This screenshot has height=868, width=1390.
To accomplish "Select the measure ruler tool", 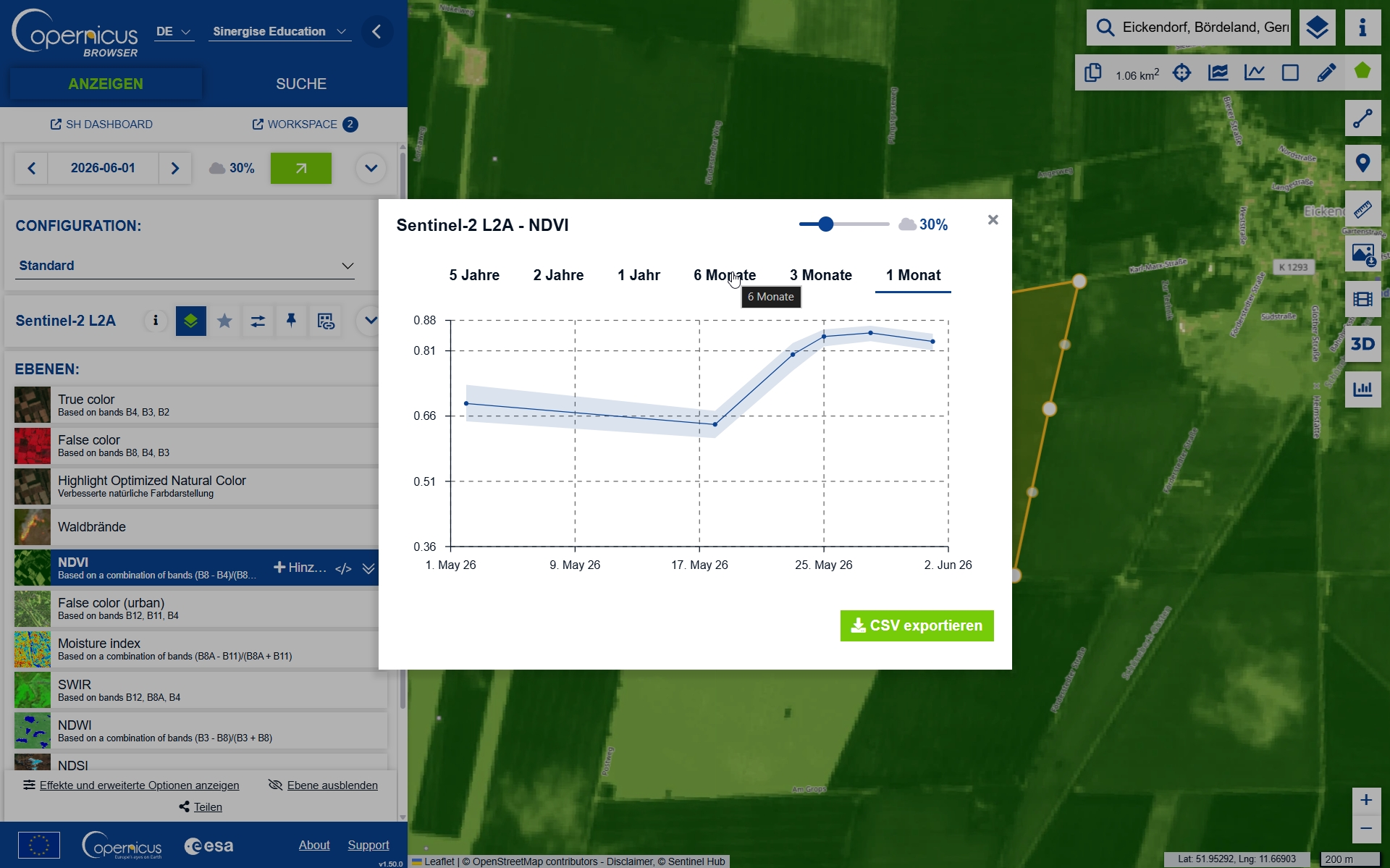I will 1362,209.
